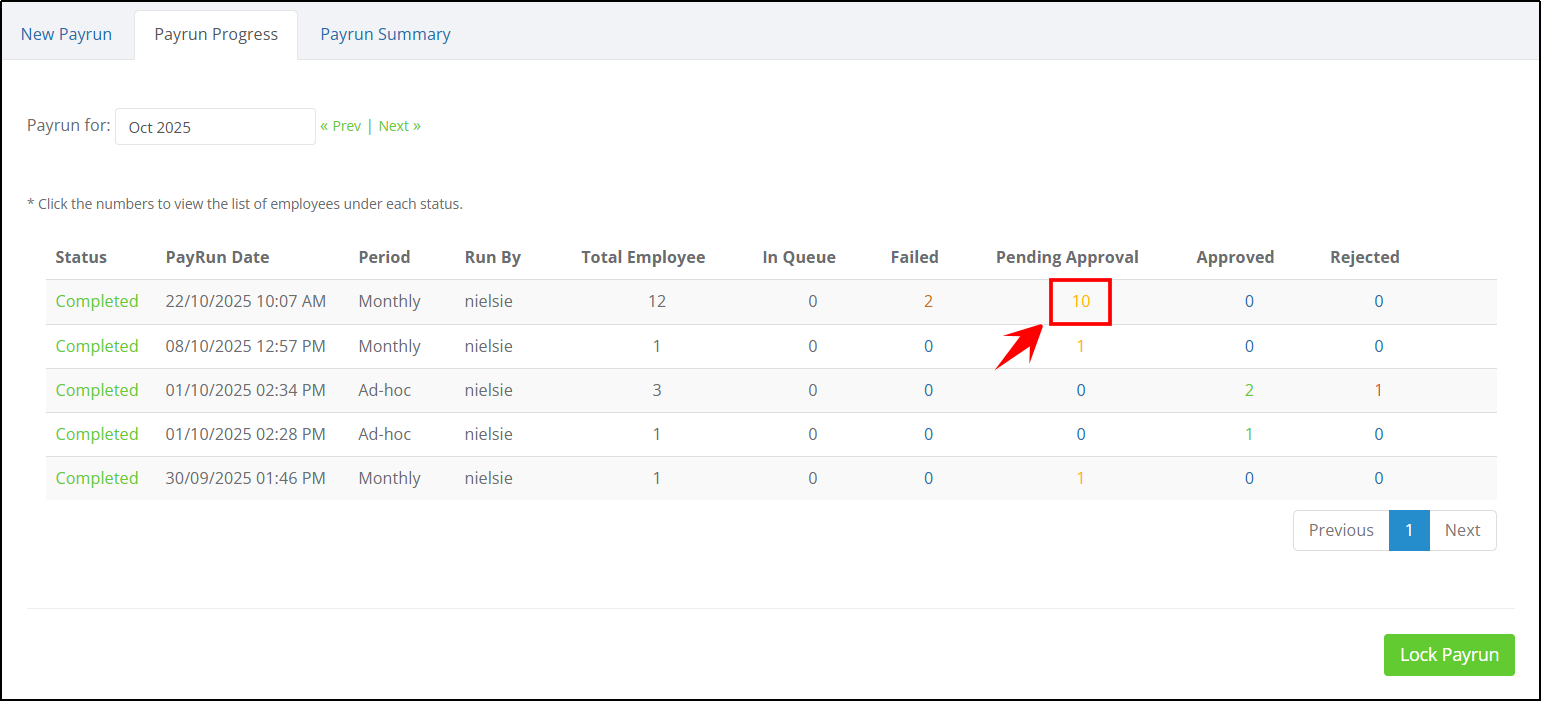1541x702 pixels.
Task: Open Failed count 2 for 22/10/2025 payrun
Action: [928, 302]
